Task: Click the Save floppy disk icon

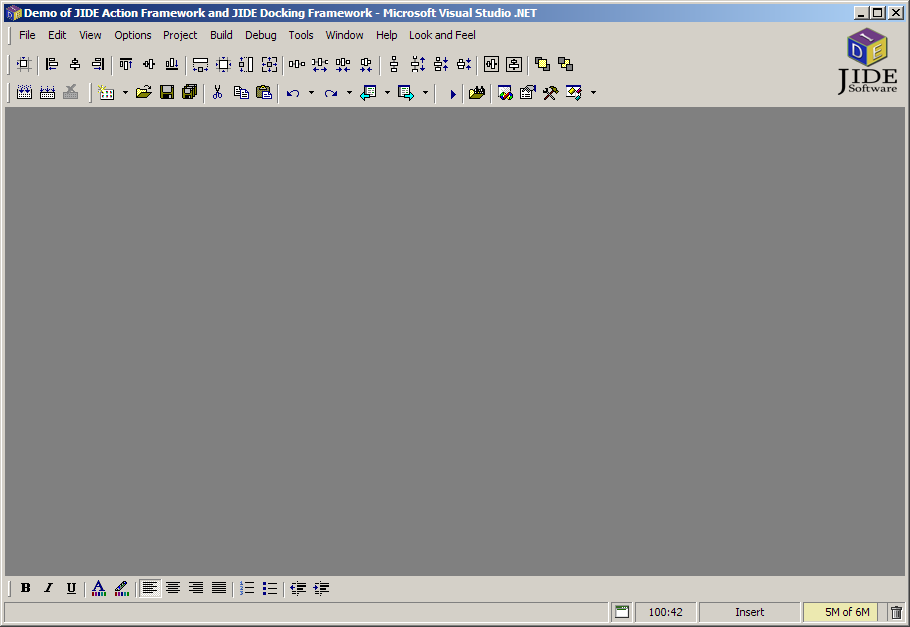Action: click(167, 92)
